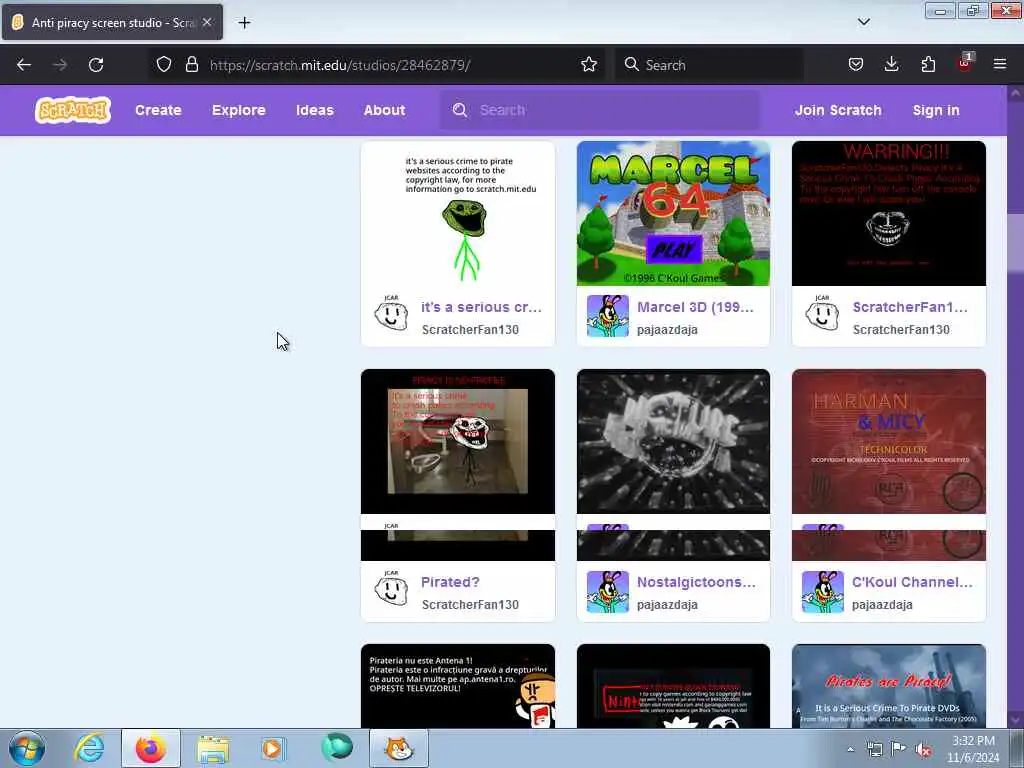This screenshot has height=768, width=1024.
Task: Open the Pirates are Piracy! thumbnail
Action: click(889, 686)
